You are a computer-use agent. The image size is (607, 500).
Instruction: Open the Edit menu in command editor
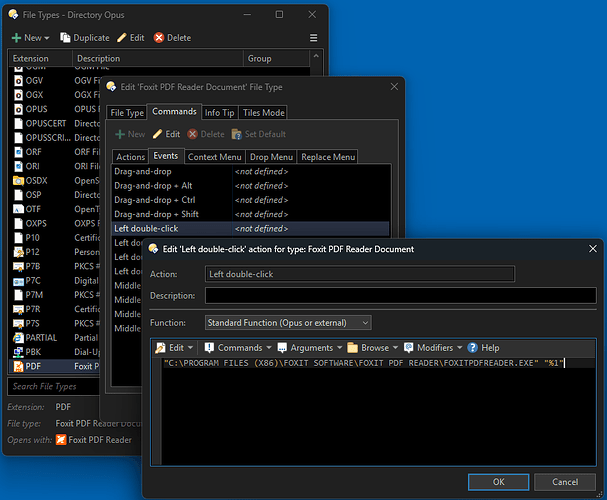click(x=174, y=348)
